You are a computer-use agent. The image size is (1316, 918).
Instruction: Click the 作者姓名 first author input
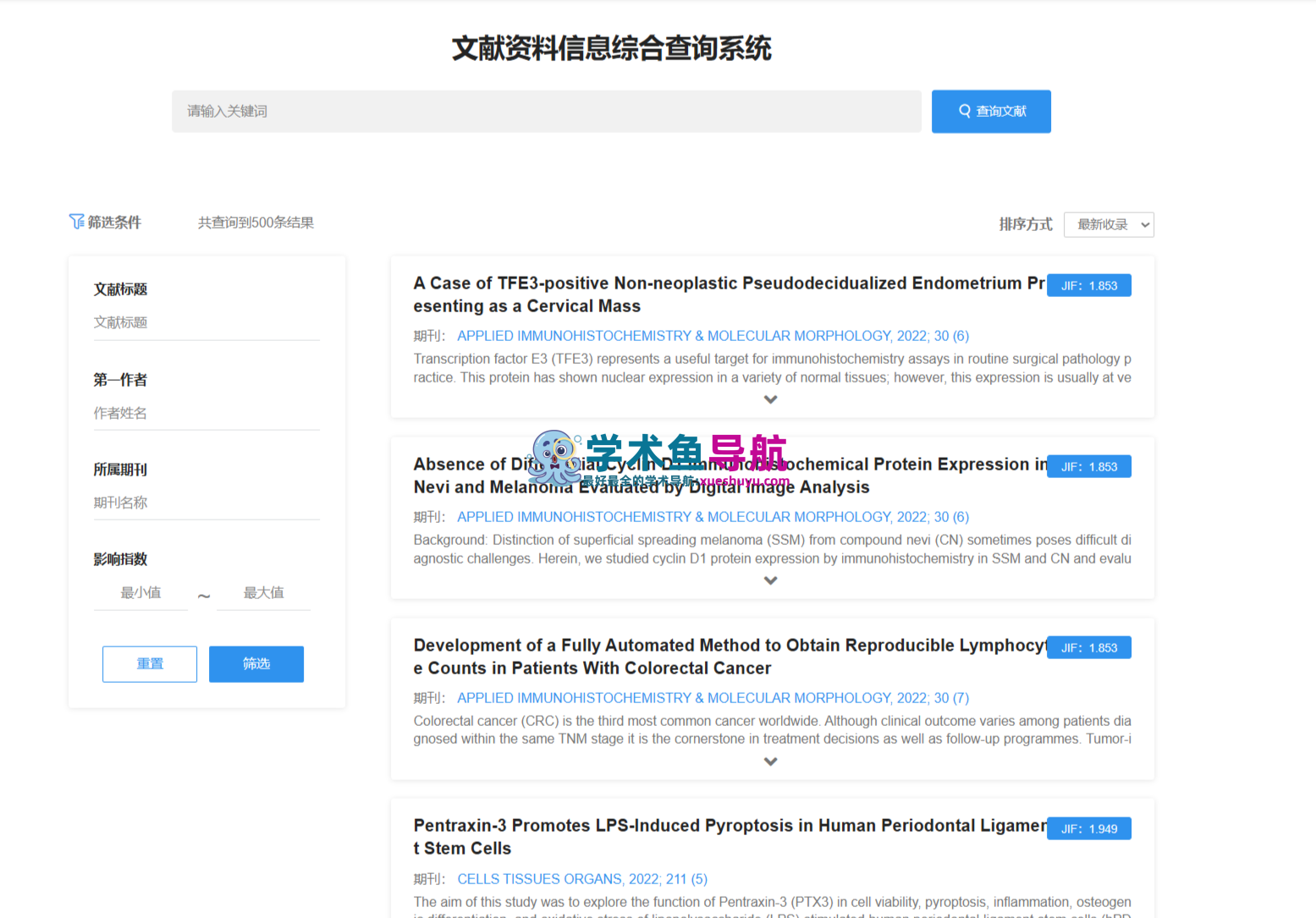coord(206,413)
